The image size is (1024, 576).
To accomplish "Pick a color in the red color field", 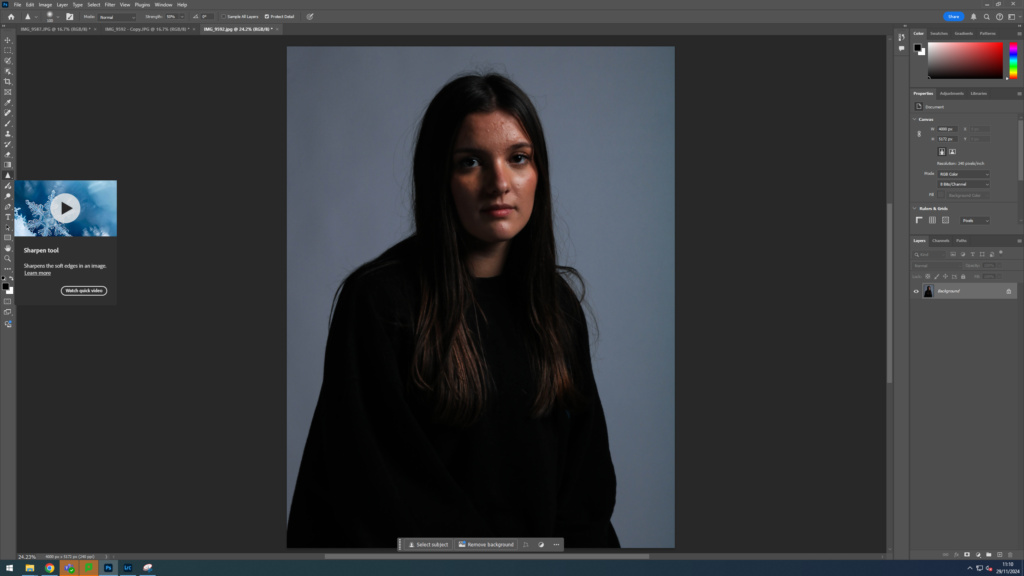I will (x=965, y=61).
